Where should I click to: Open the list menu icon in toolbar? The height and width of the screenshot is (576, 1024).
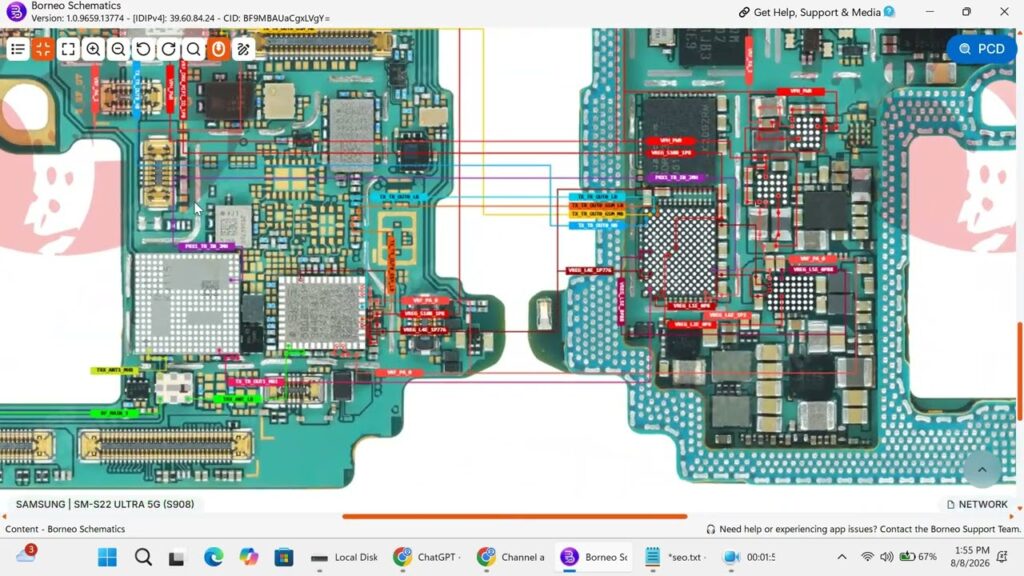coord(18,49)
